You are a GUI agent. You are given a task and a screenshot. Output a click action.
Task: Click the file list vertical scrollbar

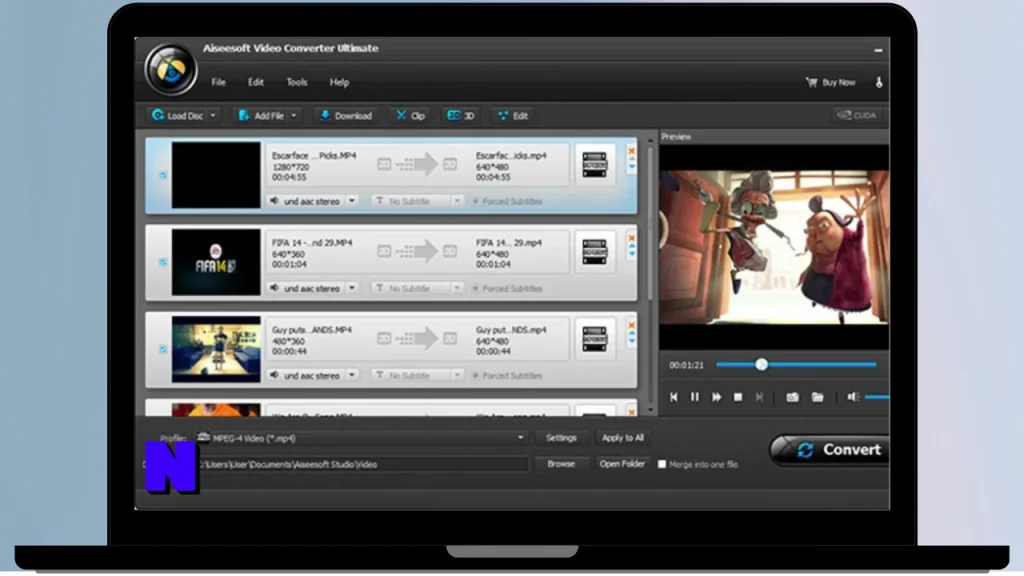[650, 222]
